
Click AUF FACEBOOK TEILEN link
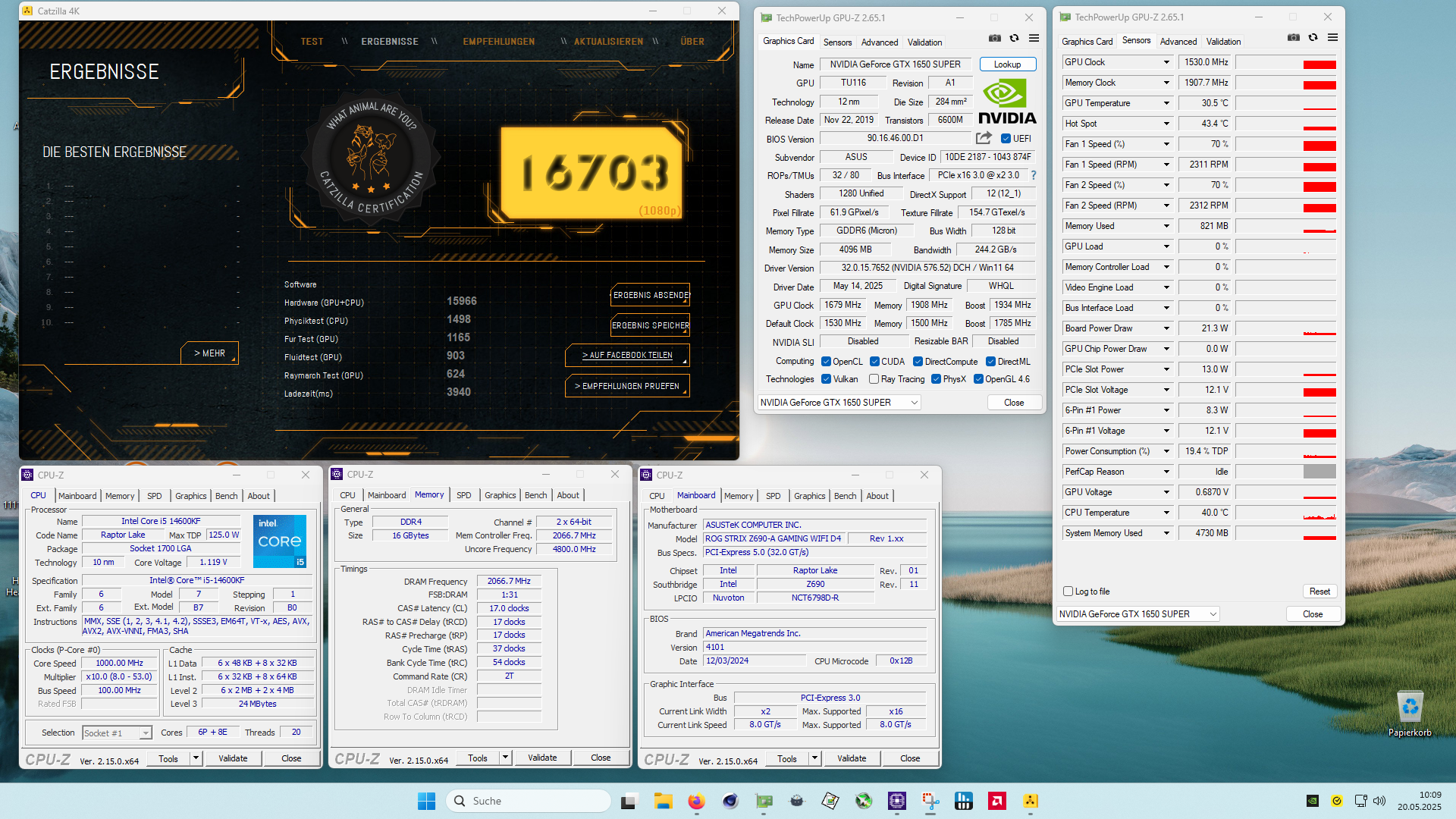[627, 355]
